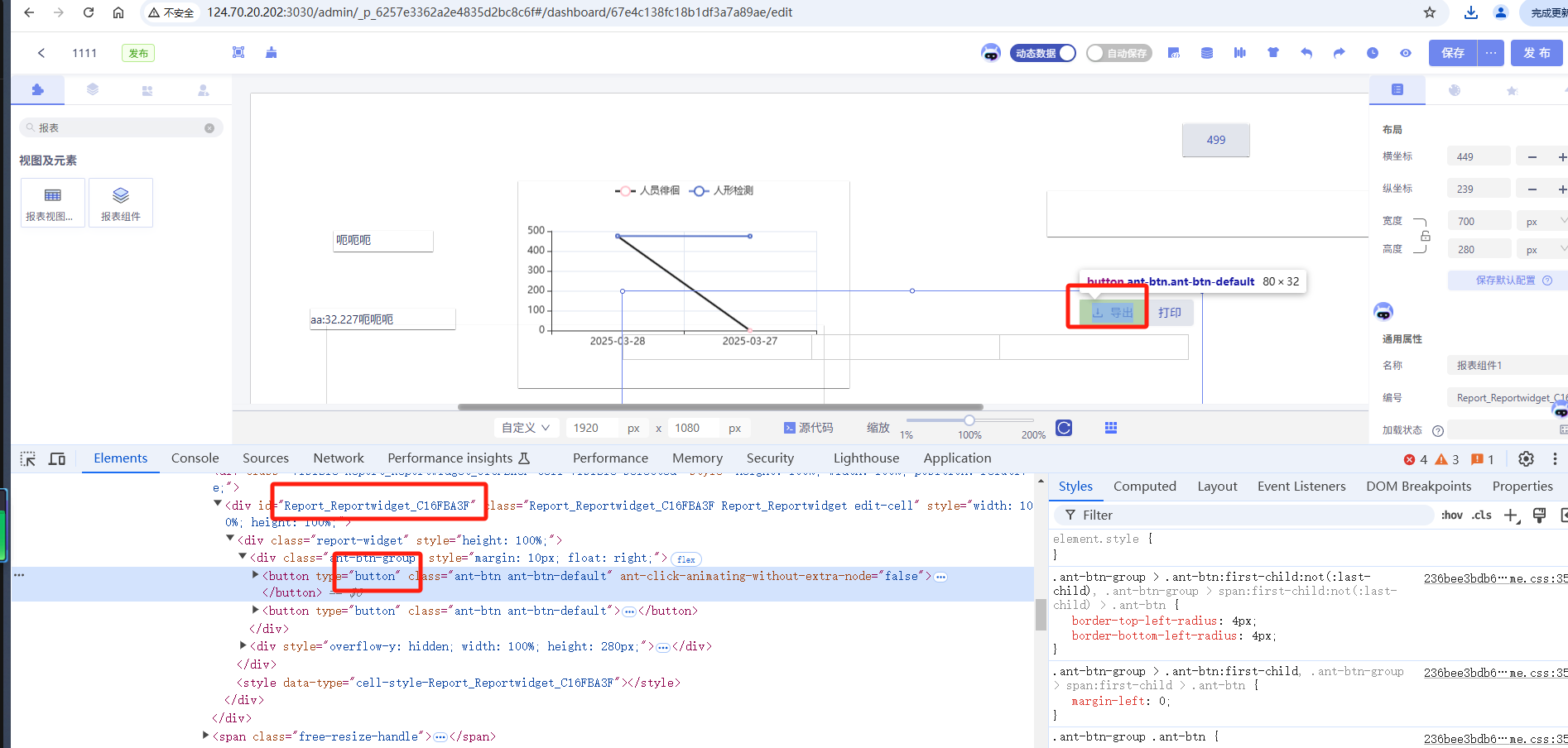The height and width of the screenshot is (748, 1568).
Task: Toggle the 自动保存 switch
Action: 1119,53
